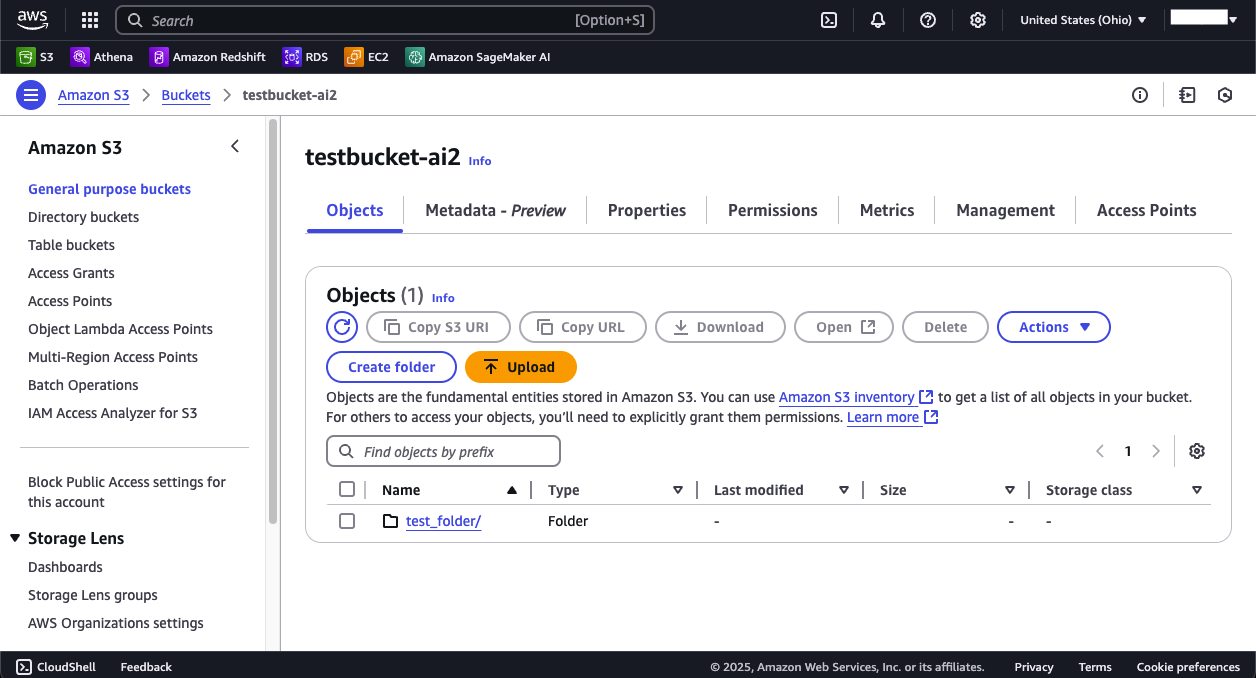Click Info link beside Objects heading
Image resolution: width=1256 pixels, height=678 pixels.
443,298
